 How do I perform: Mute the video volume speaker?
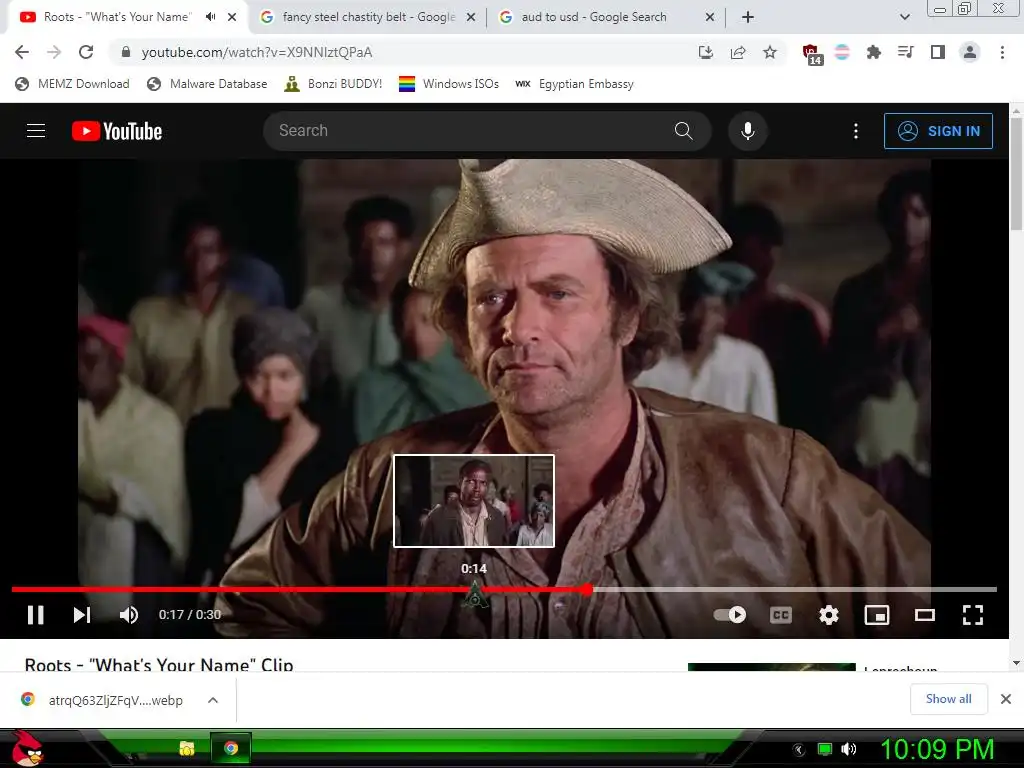point(129,615)
